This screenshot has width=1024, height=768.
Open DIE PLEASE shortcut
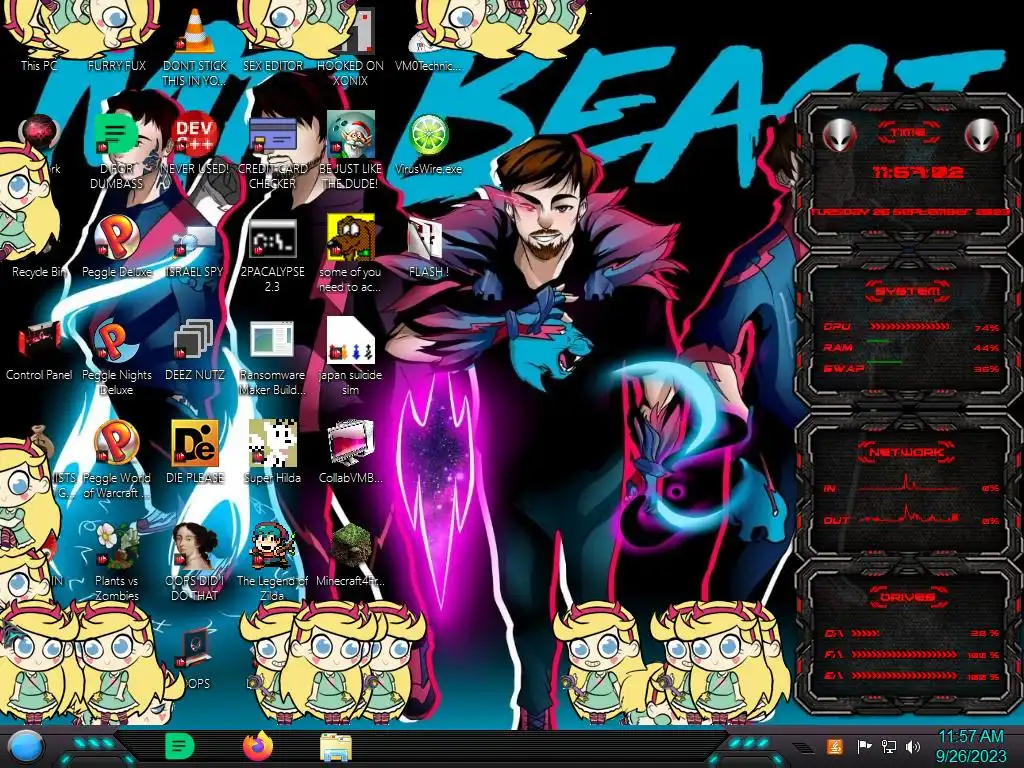click(x=195, y=452)
